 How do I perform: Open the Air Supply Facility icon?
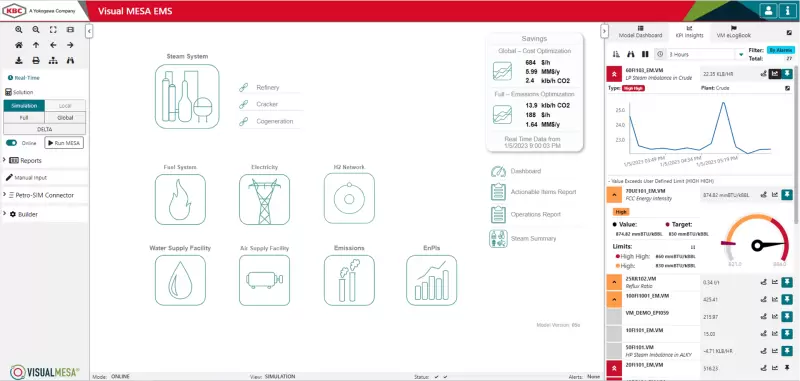264,281
